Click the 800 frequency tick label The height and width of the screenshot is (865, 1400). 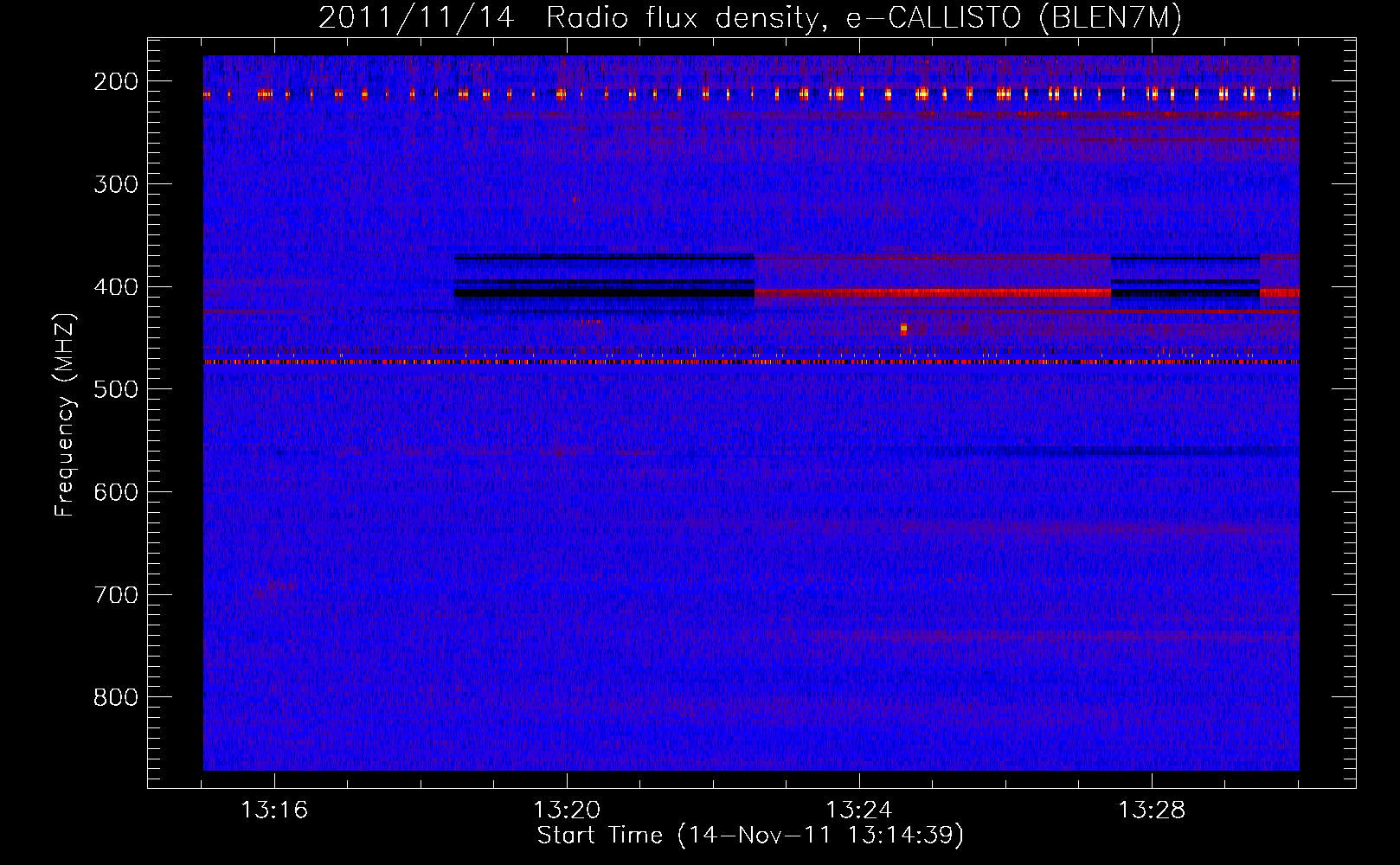click(x=115, y=697)
